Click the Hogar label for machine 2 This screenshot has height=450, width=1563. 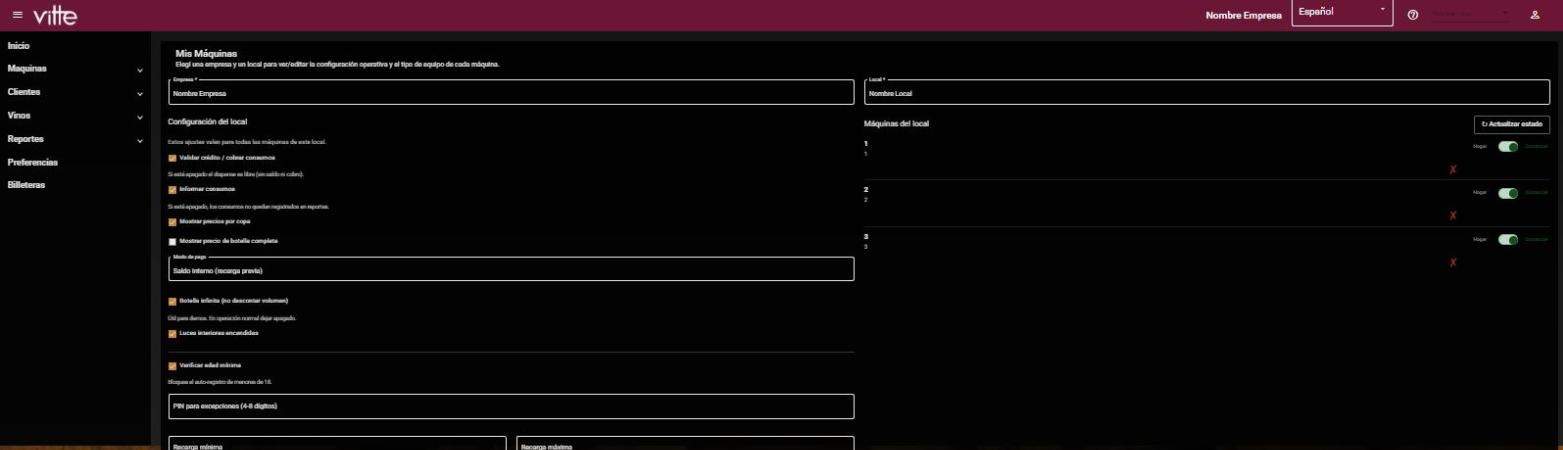(1480, 193)
